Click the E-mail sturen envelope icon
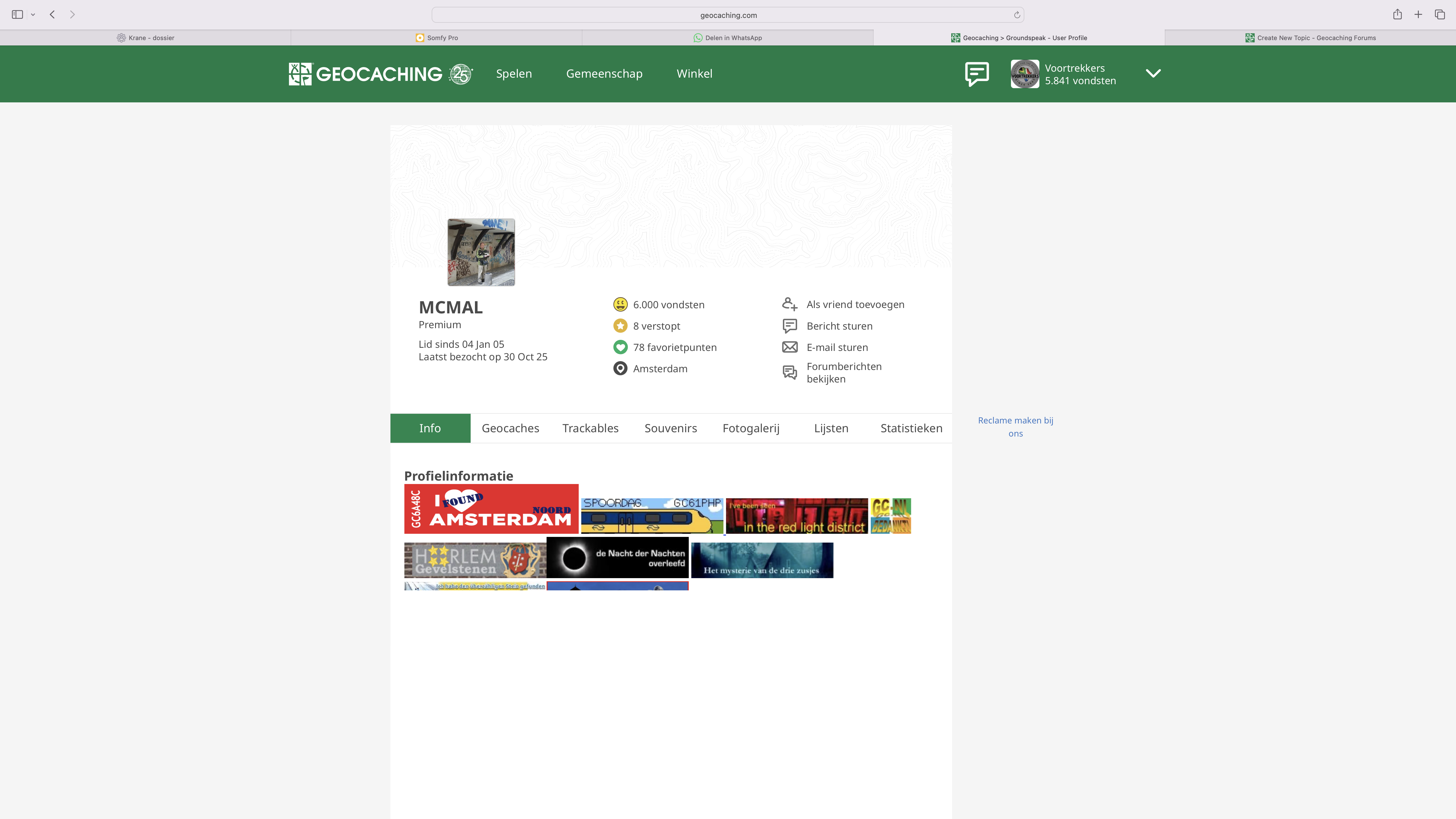Viewport: 1456px width, 819px height. pos(790,347)
